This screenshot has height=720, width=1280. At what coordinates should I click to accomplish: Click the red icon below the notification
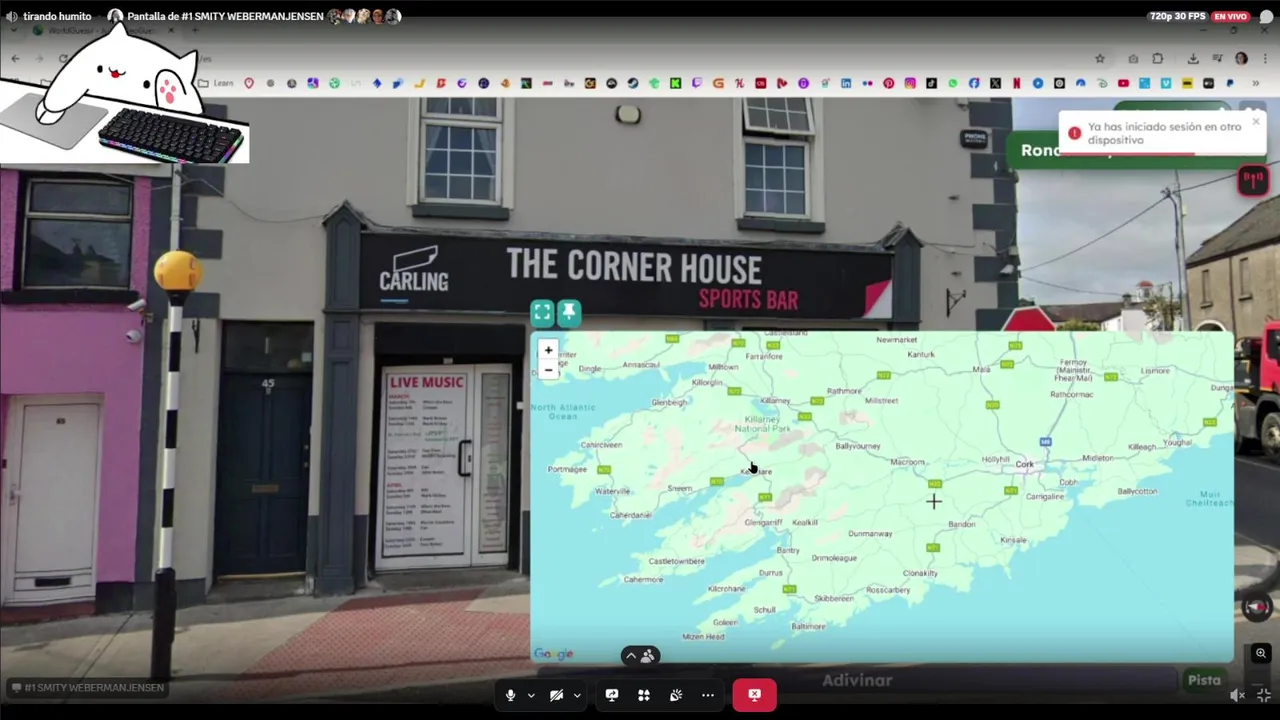point(1253,180)
